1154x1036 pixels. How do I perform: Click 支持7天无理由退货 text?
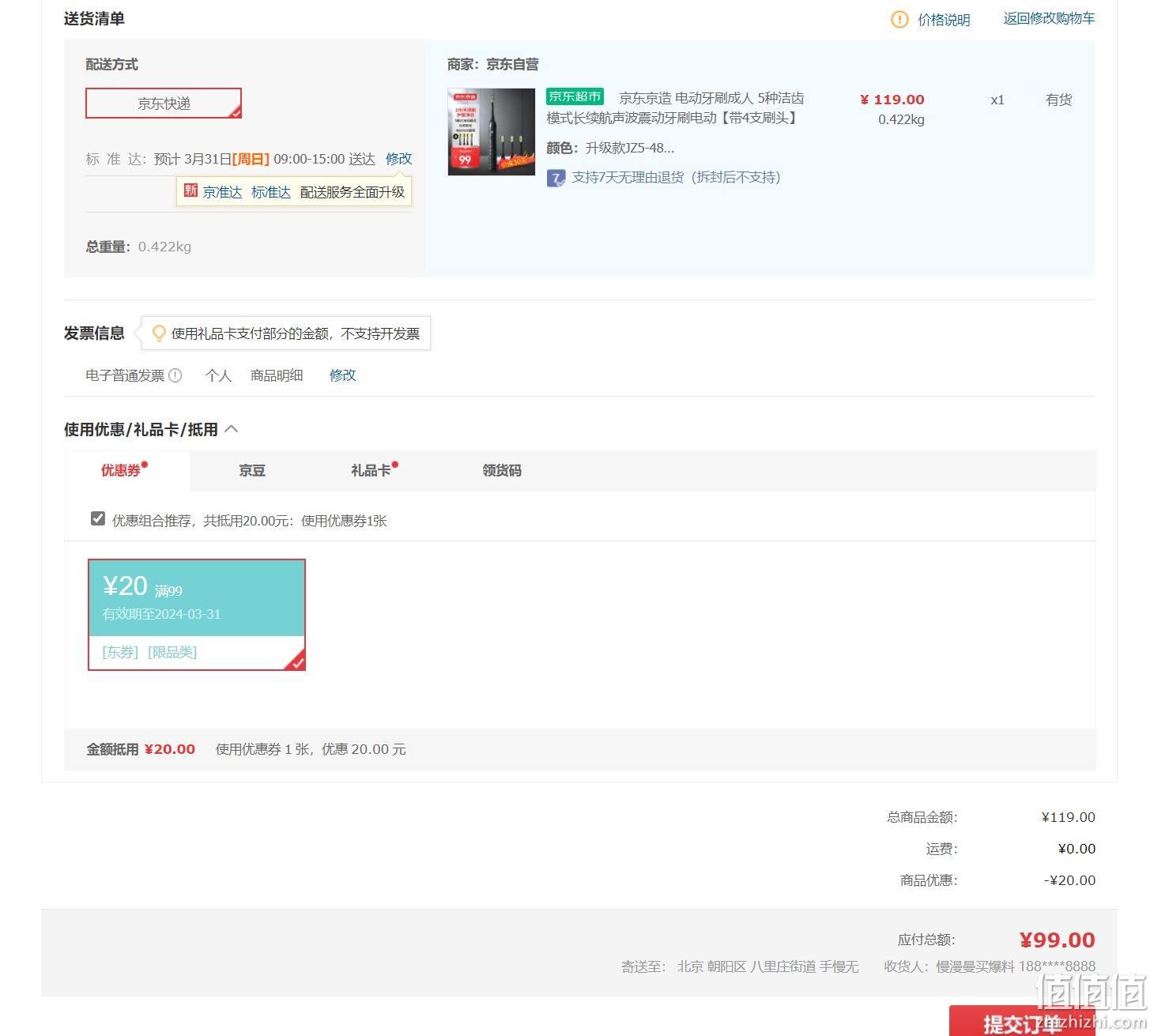[676, 177]
